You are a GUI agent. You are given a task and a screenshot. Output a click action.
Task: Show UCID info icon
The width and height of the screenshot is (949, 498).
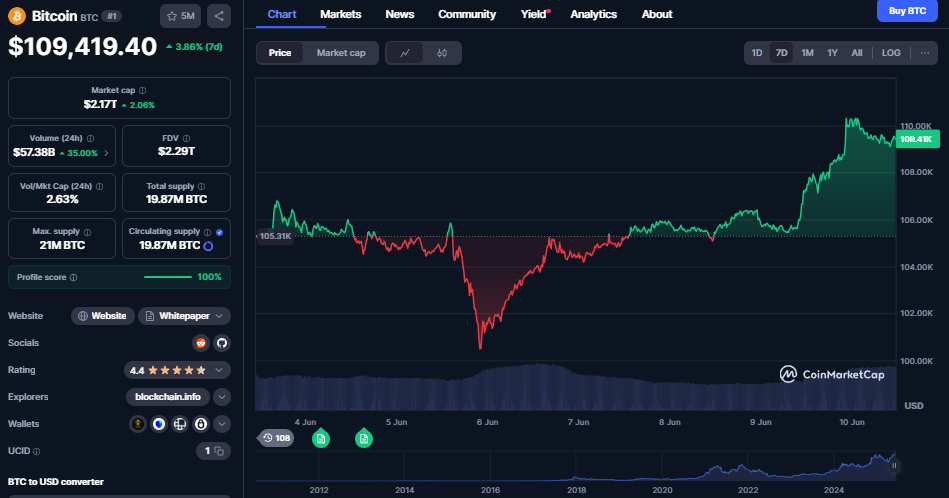pyautogui.click(x=37, y=451)
